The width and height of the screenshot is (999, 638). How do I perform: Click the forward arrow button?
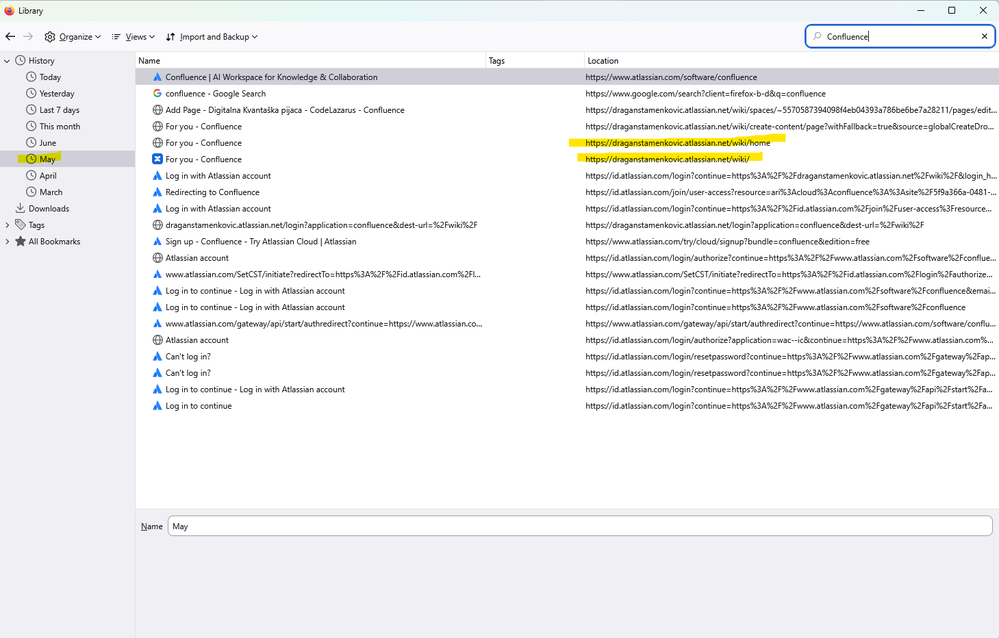coord(28,36)
